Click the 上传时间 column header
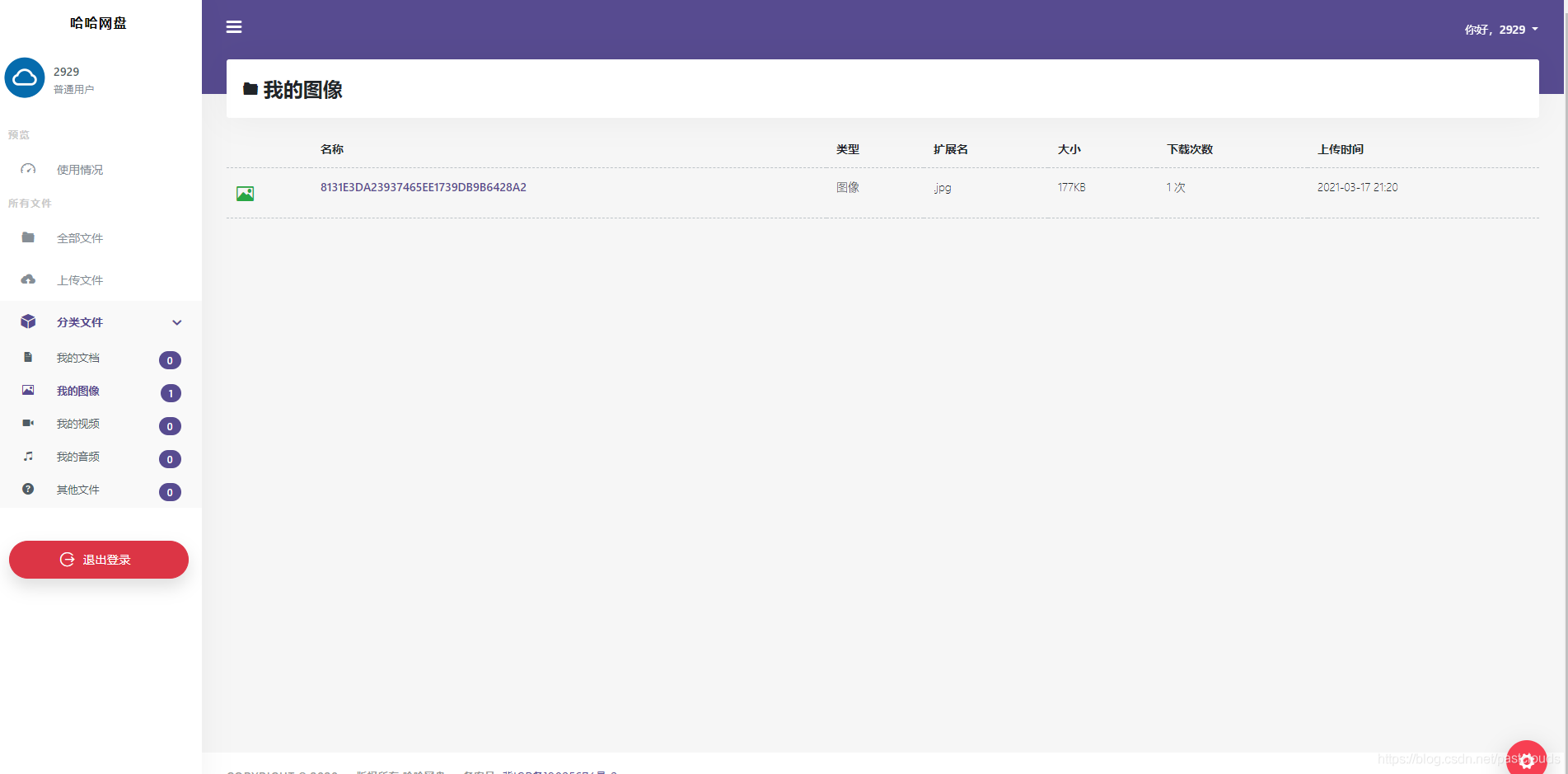 pyautogui.click(x=1341, y=149)
